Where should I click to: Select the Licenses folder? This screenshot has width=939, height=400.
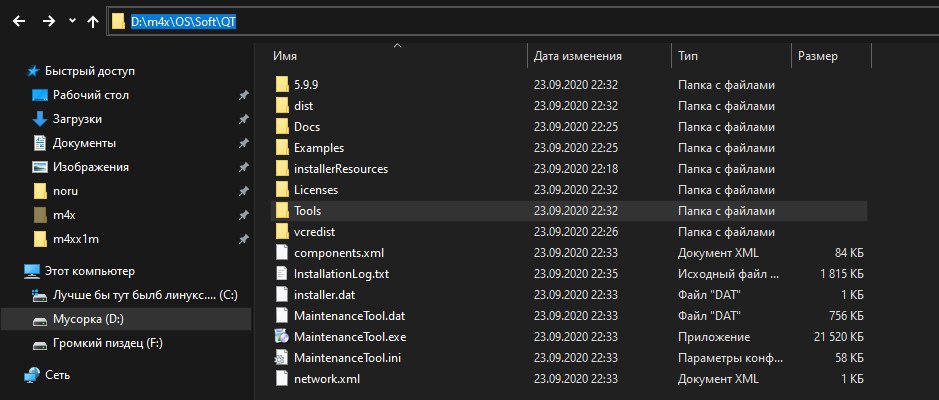[316, 190]
